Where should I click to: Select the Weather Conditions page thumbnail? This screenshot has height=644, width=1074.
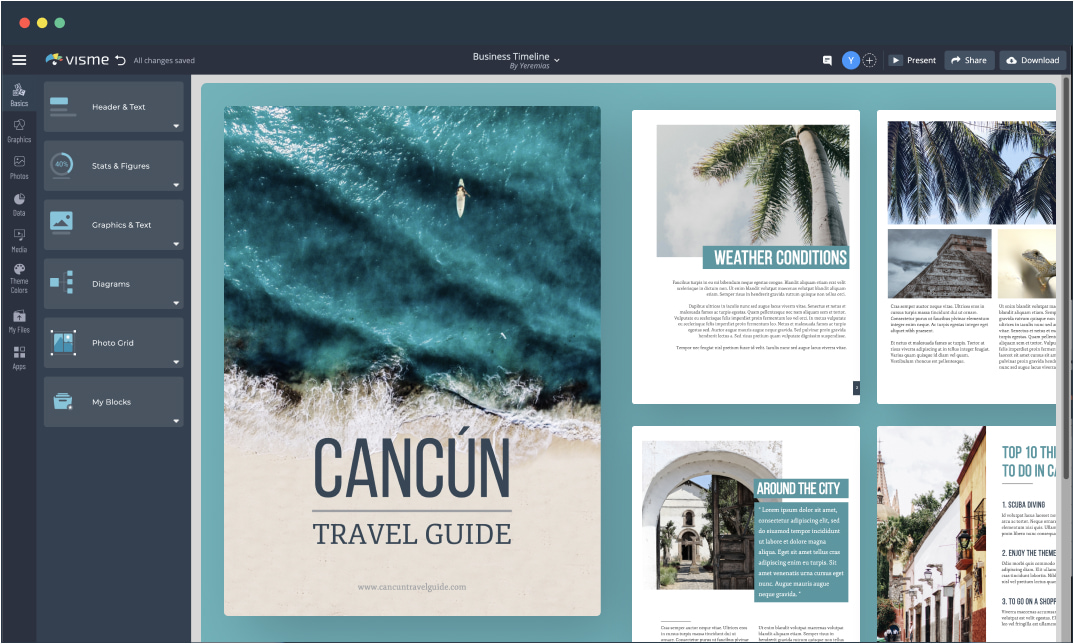click(745, 257)
